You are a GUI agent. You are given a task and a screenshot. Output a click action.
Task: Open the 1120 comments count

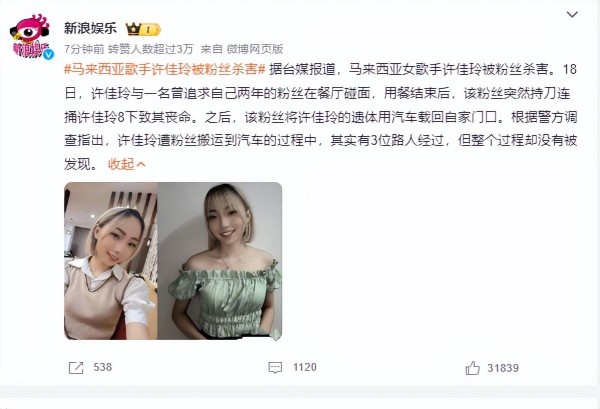tap(305, 367)
